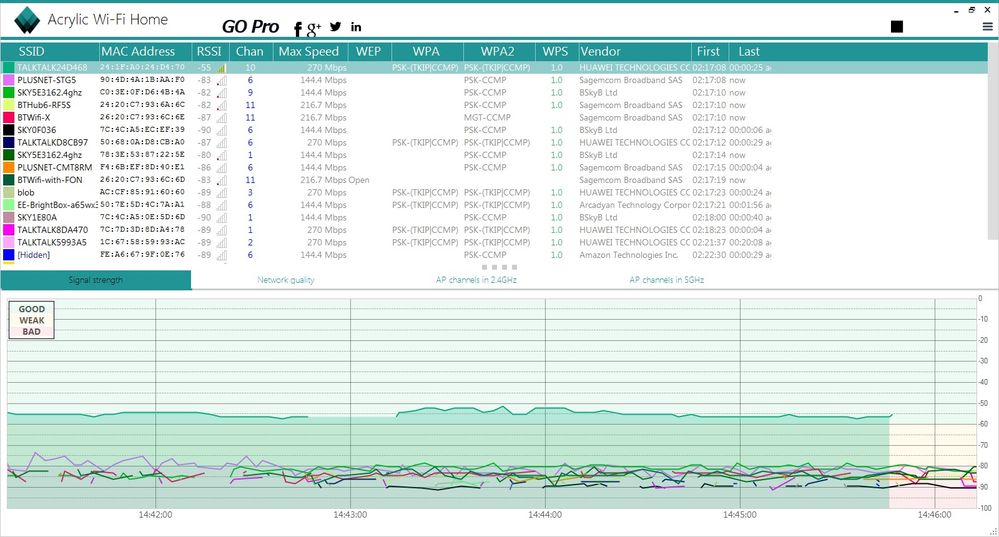Click the orange swatch for PLUSNET-CMT8RM
This screenshot has height=537, width=999.
click(8, 168)
